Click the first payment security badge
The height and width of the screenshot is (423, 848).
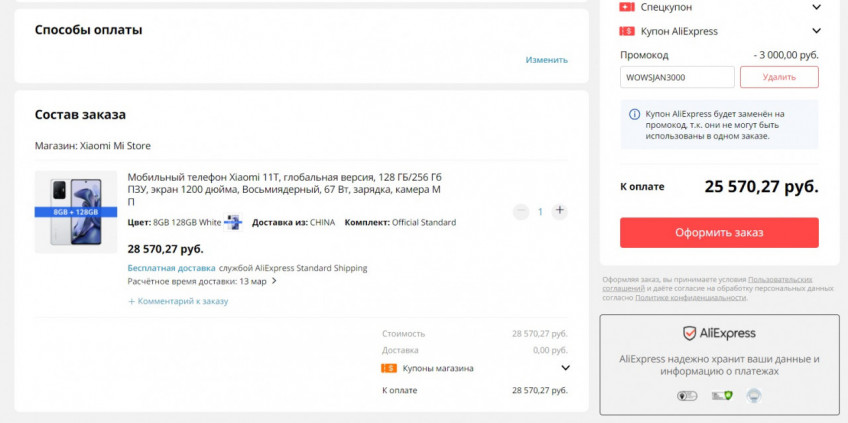pos(687,396)
